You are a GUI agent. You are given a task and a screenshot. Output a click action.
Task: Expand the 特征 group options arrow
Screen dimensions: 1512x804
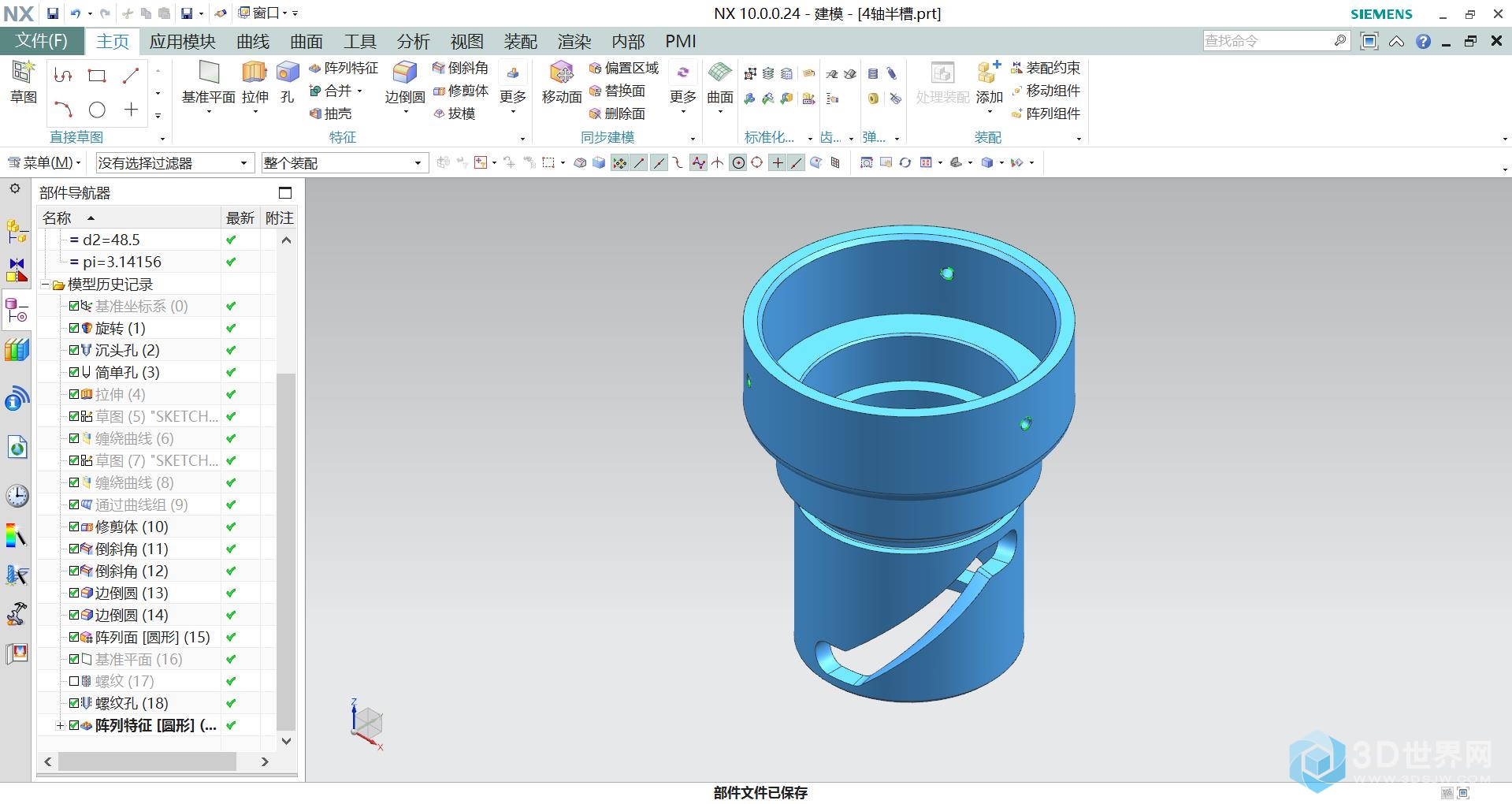click(x=522, y=138)
